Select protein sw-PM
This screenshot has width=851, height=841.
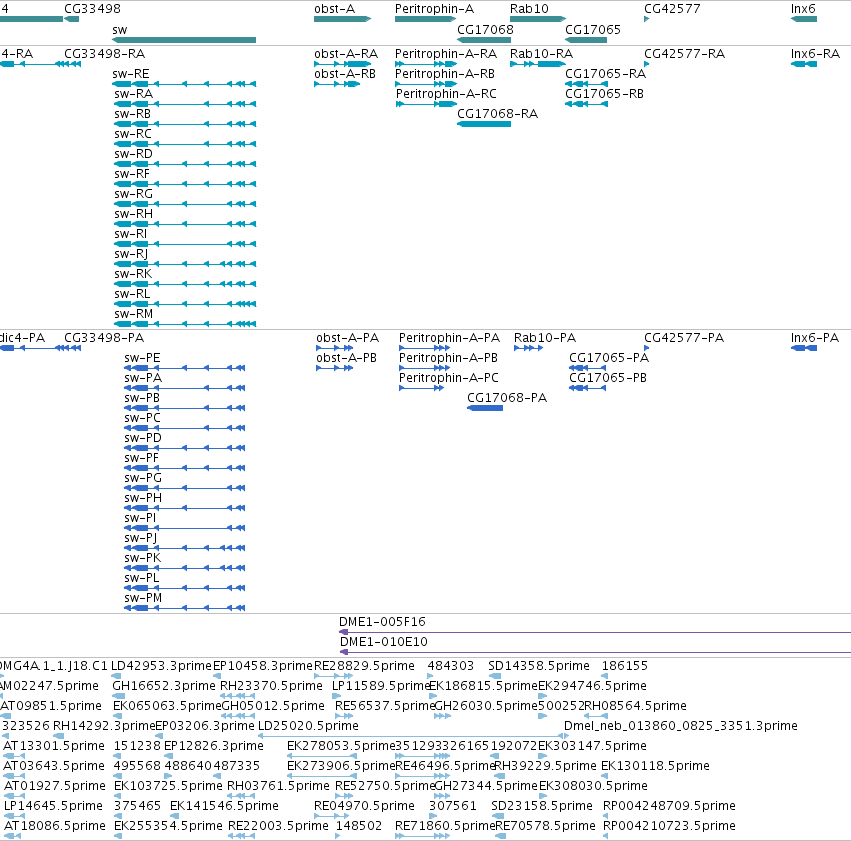185,608
